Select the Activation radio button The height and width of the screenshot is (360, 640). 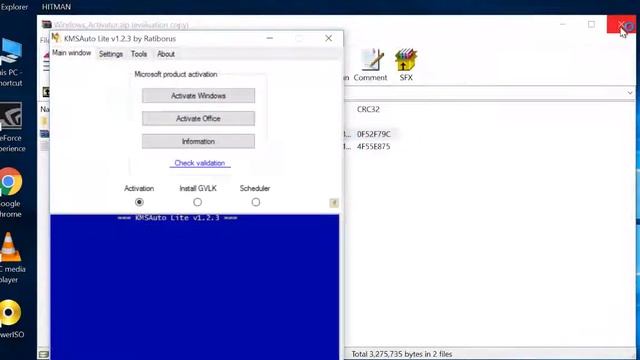139,202
